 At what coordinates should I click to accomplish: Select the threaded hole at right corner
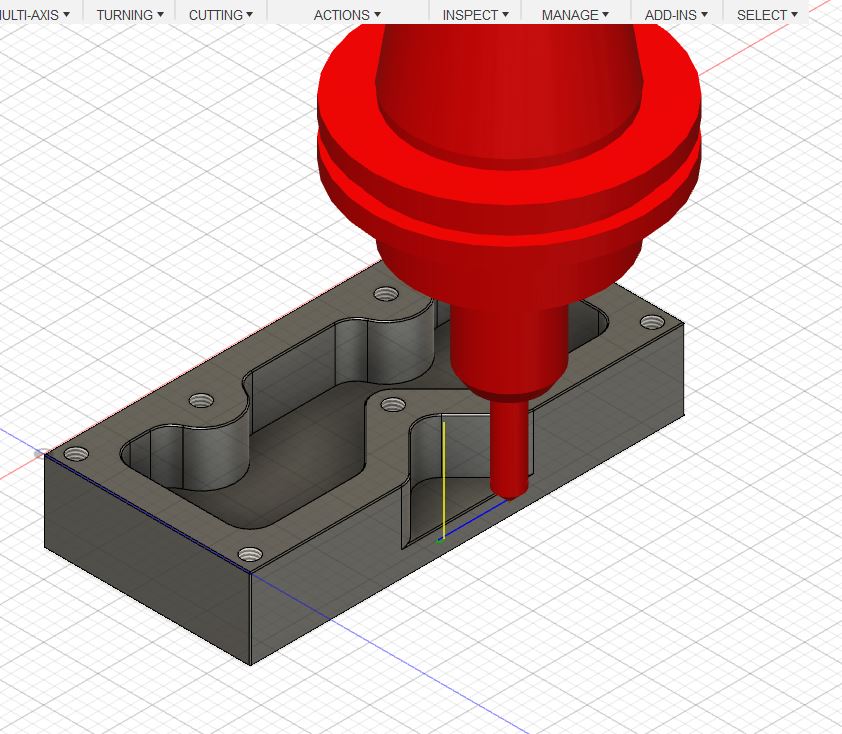[652, 322]
